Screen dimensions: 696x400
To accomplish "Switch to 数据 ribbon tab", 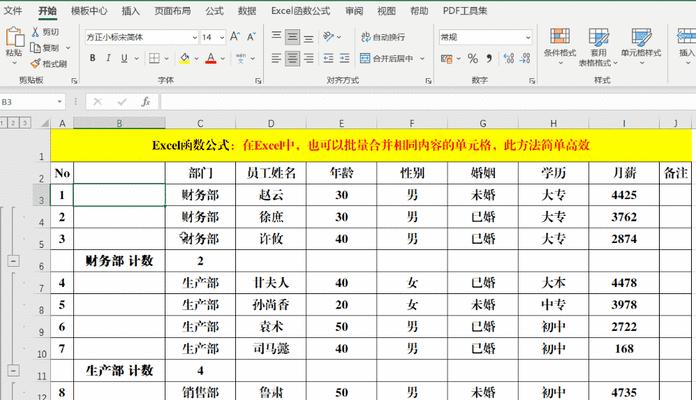I will pyautogui.click(x=247, y=11).
